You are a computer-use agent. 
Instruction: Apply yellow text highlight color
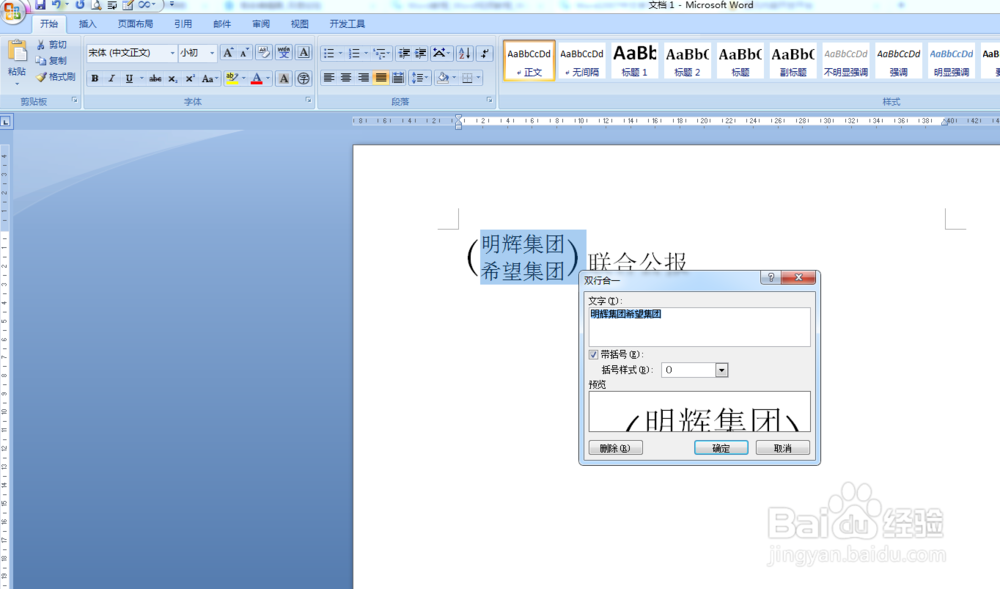point(232,78)
